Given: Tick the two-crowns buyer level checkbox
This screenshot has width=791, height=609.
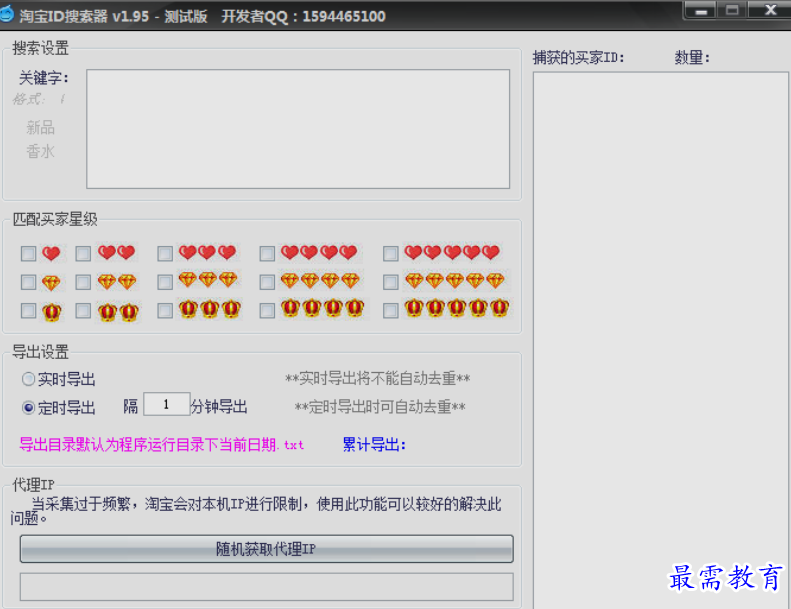Looking at the screenshot, I should pos(83,311).
